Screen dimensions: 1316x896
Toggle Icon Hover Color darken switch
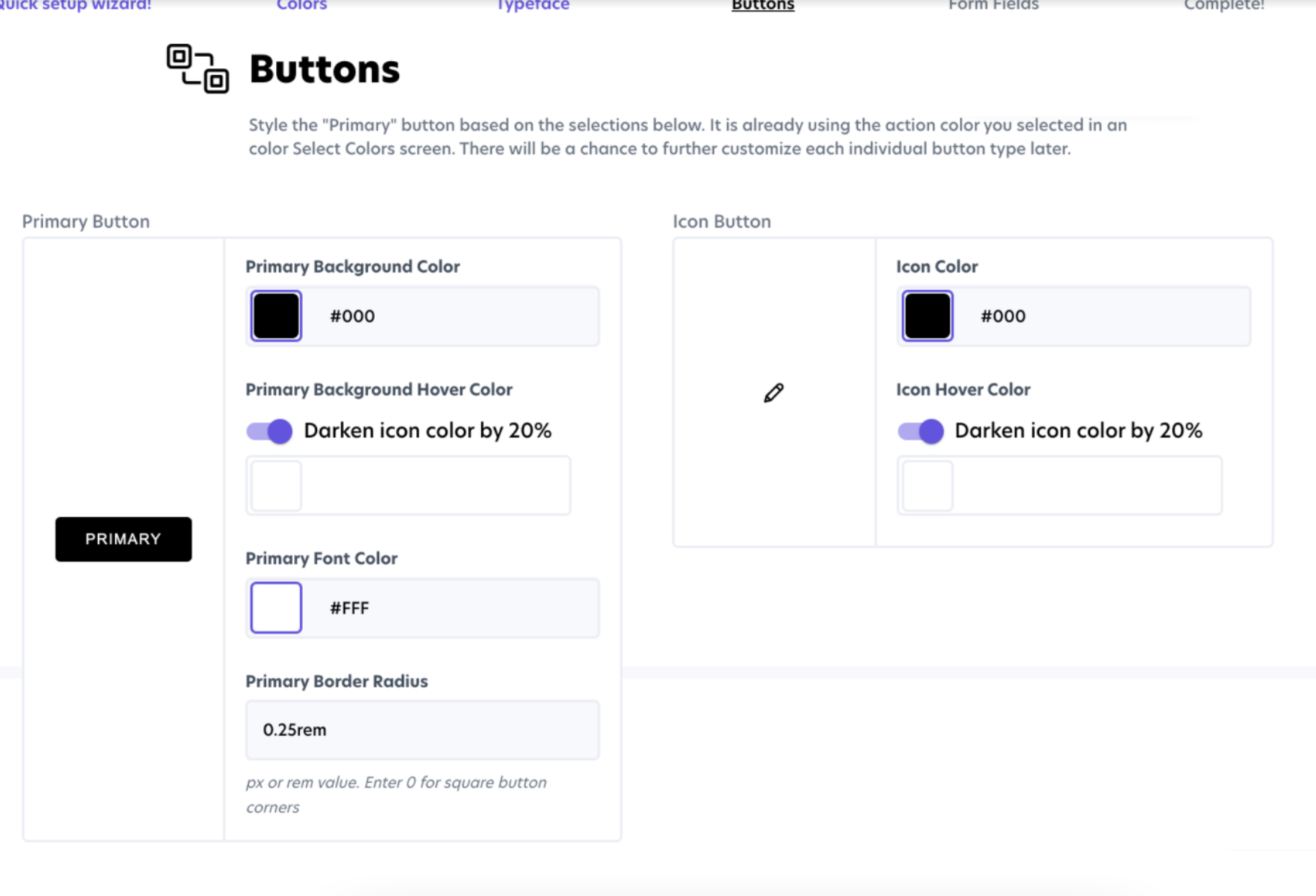pyautogui.click(x=920, y=431)
